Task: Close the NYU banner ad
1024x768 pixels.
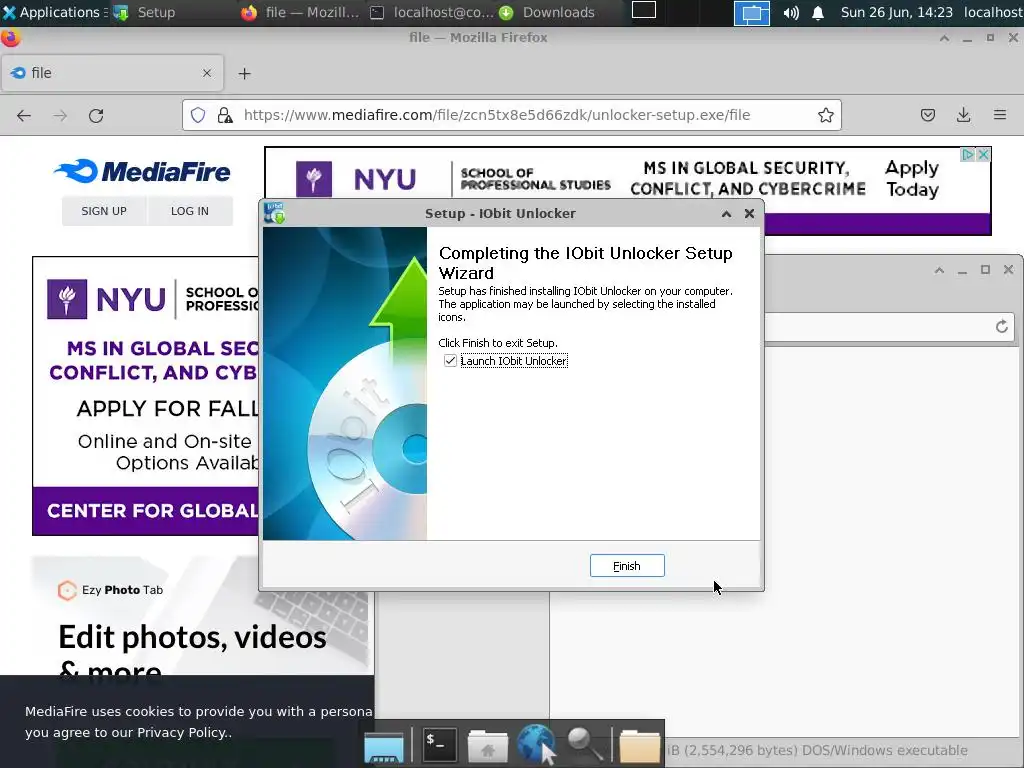Action: tap(983, 155)
